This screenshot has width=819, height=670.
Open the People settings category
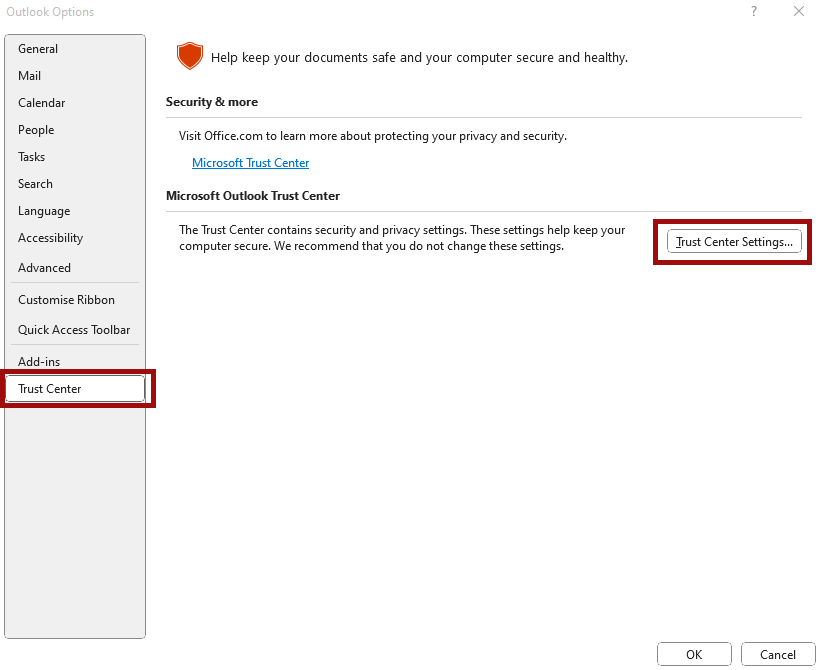click(75, 130)
